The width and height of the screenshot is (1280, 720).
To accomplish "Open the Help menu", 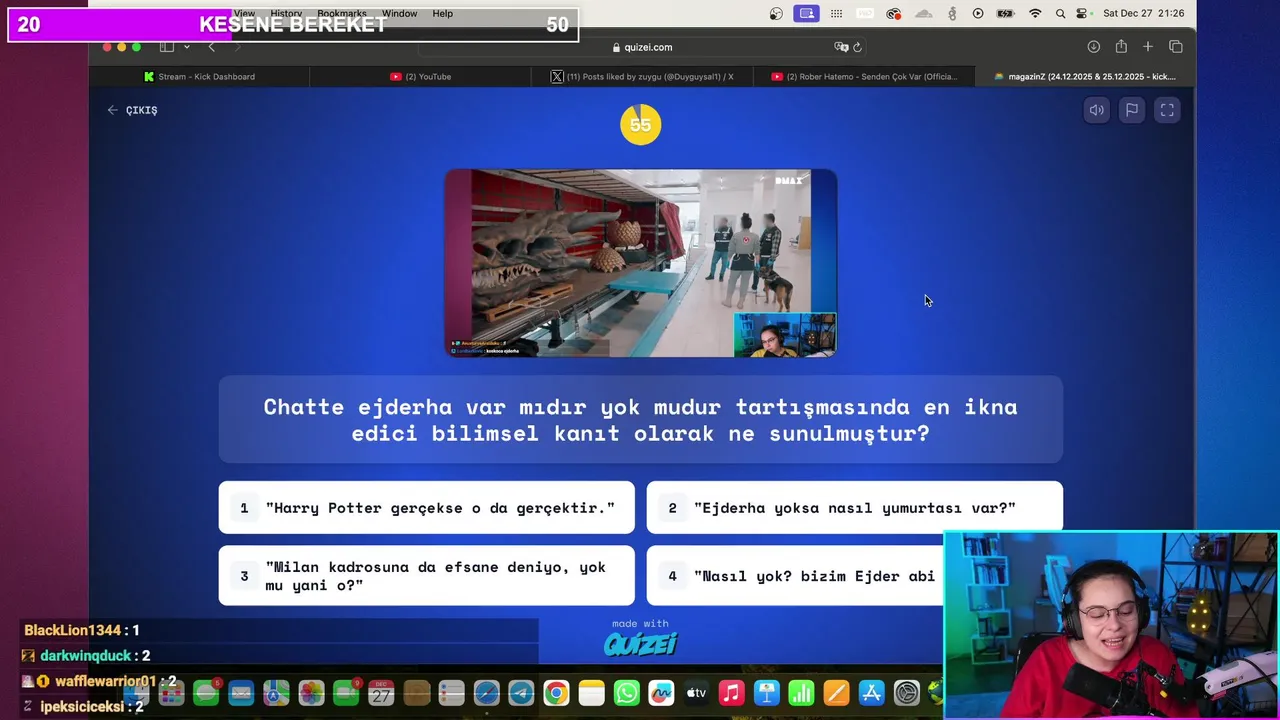I will [442, 13].
